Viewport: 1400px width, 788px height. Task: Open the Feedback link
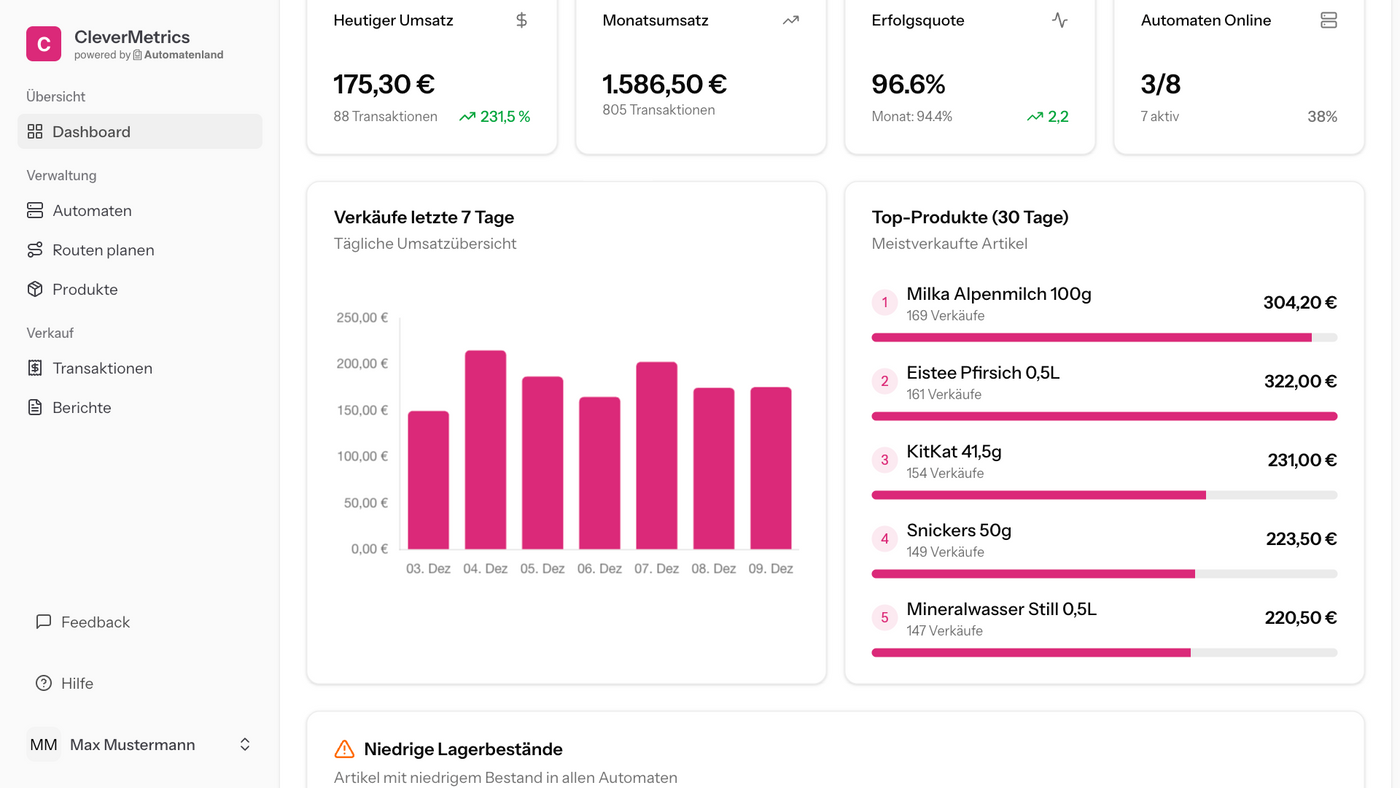point(140,622)
